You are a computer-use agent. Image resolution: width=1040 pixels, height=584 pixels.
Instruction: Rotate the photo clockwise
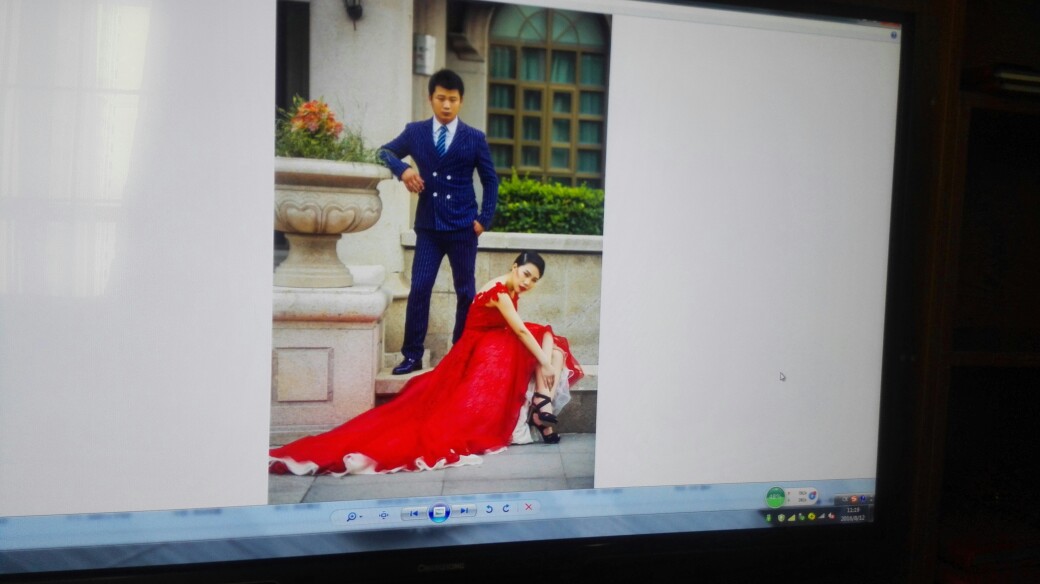(x=506, y=509)
